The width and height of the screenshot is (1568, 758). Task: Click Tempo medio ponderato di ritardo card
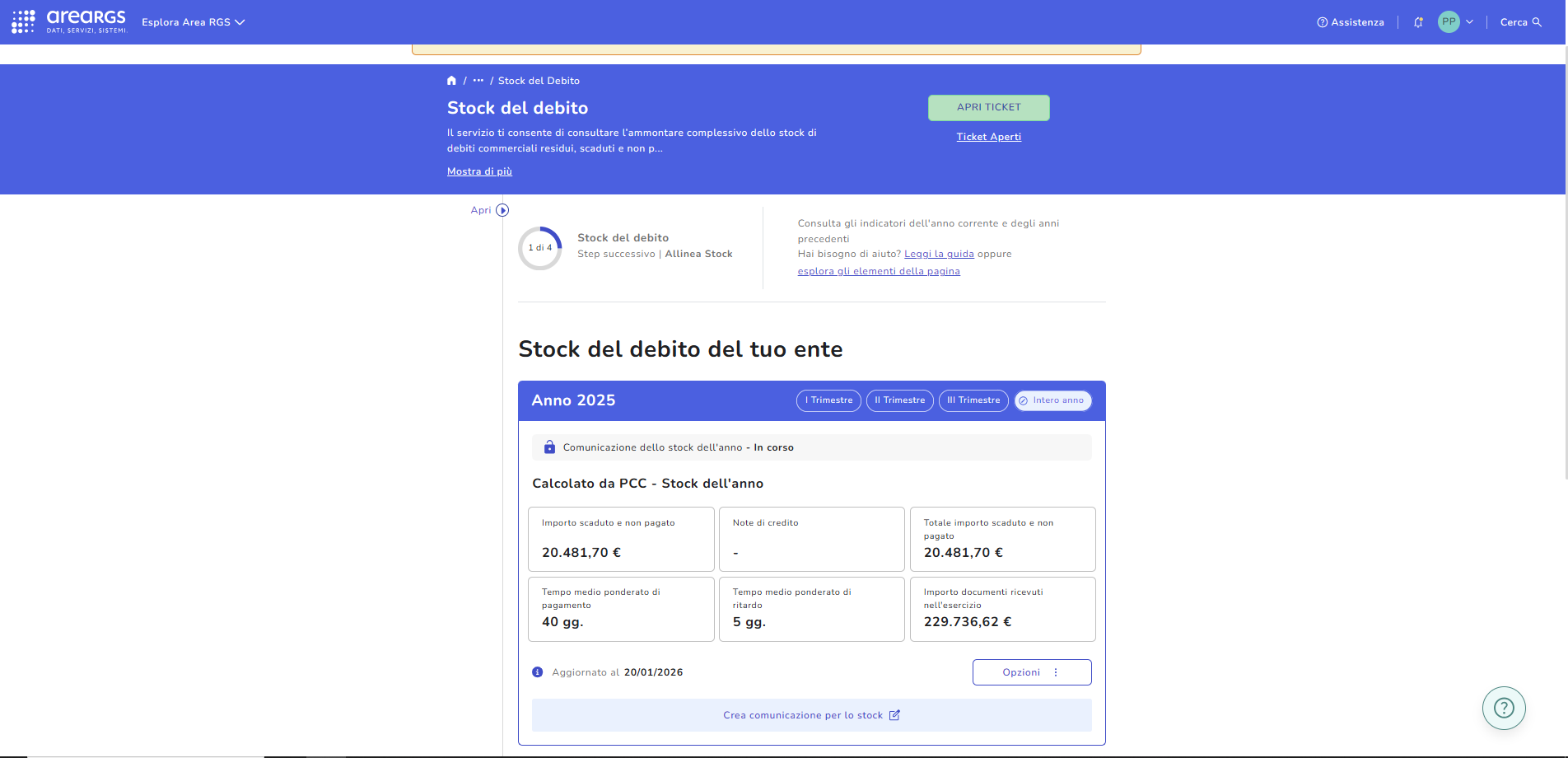tap(812, 609)
